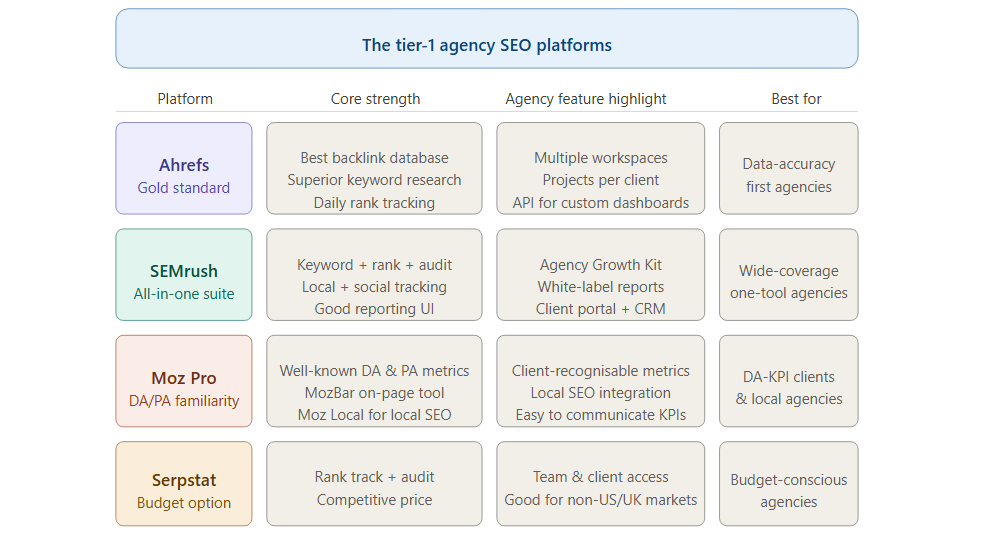The image size is (1000, 553).
Task: Click the 'Budget-conscious agencies' card
Action: click(x=789, y=484)
